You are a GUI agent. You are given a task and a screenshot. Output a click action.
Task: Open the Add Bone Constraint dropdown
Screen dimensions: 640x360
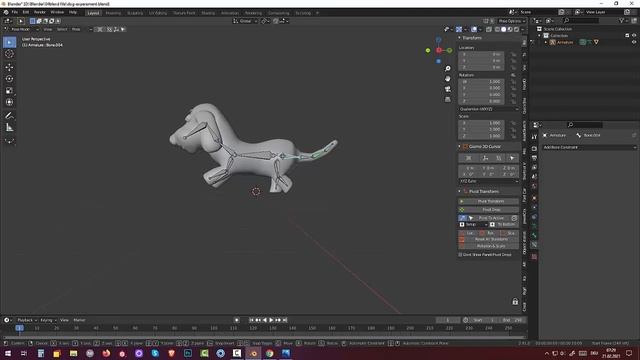point(589,147)
